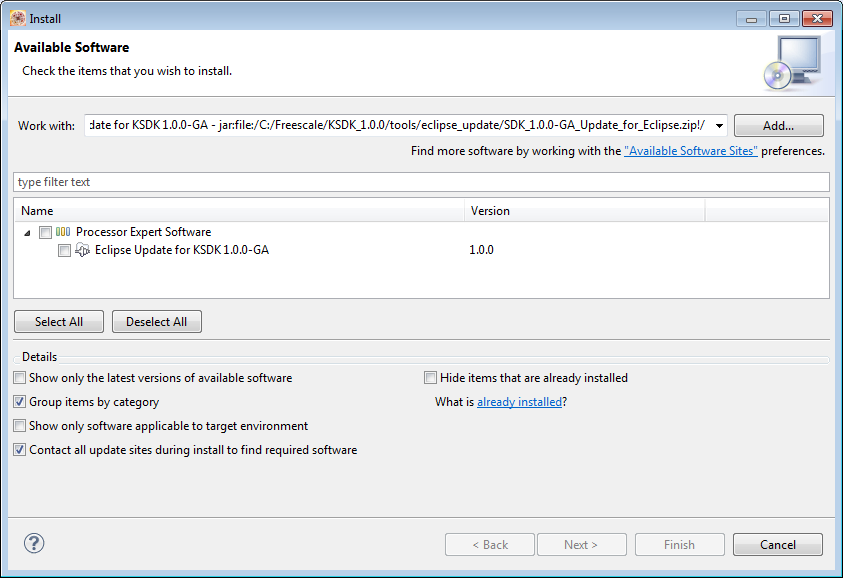Open the already installed link
Image resolution: width=843 pixels, height=578 pixels.
(519, 402)
